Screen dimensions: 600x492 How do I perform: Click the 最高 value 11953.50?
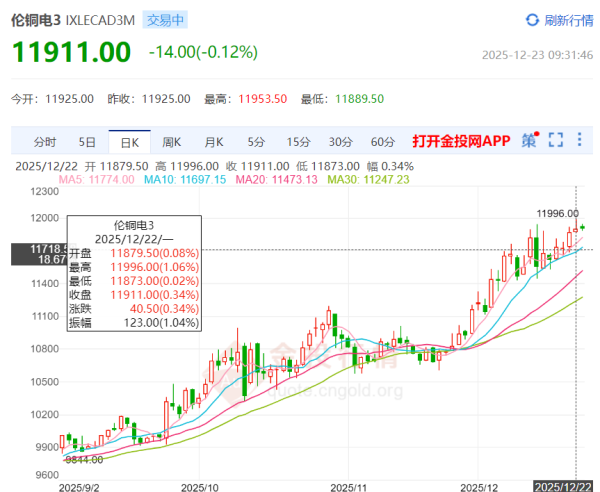pyautogui.click(x=262, y=99)
